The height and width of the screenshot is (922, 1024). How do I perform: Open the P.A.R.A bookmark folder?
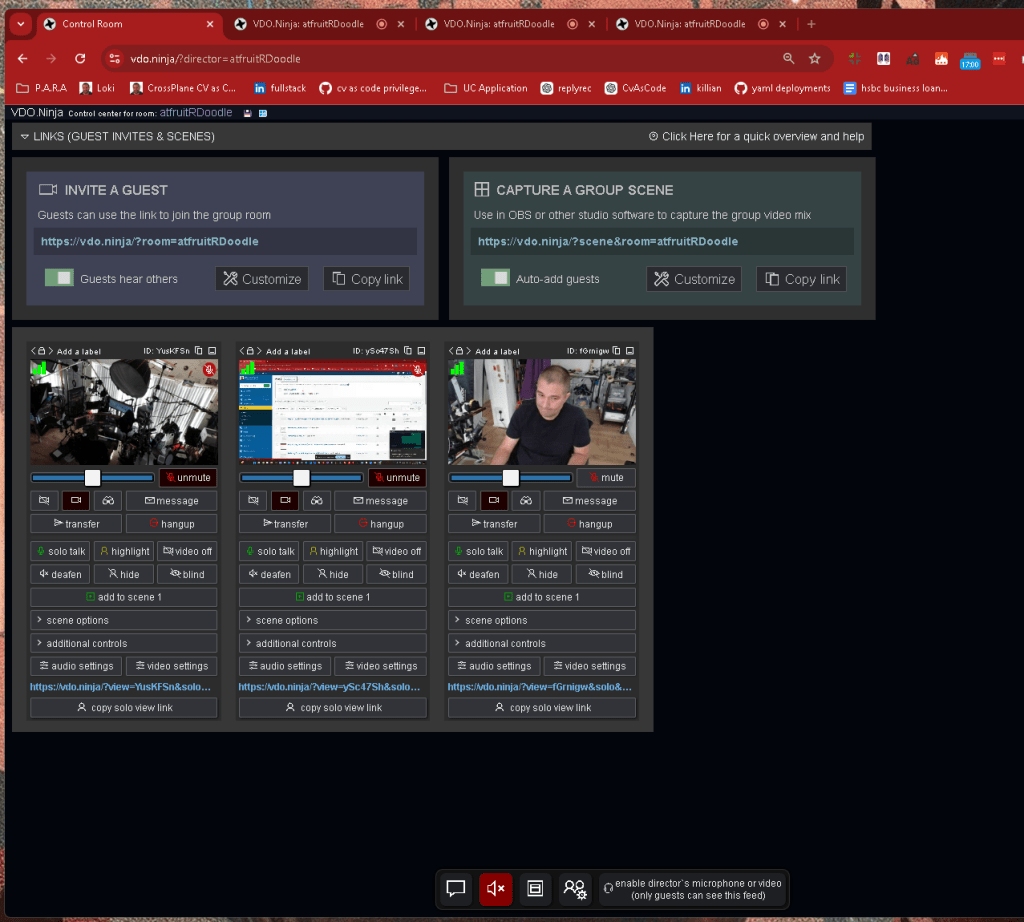42,88
